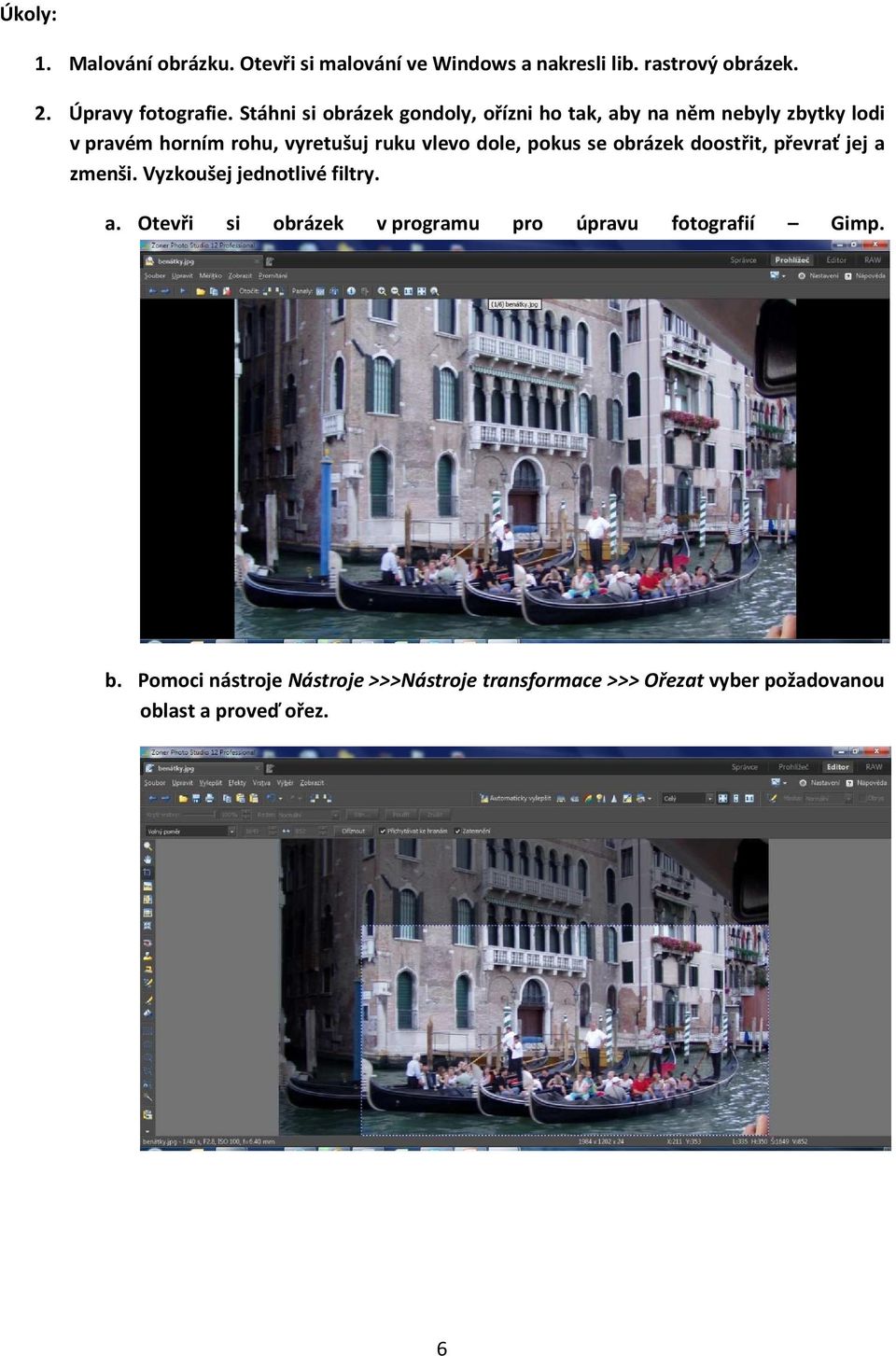Open the Měřítko menu in viewer window

(210, 276)
